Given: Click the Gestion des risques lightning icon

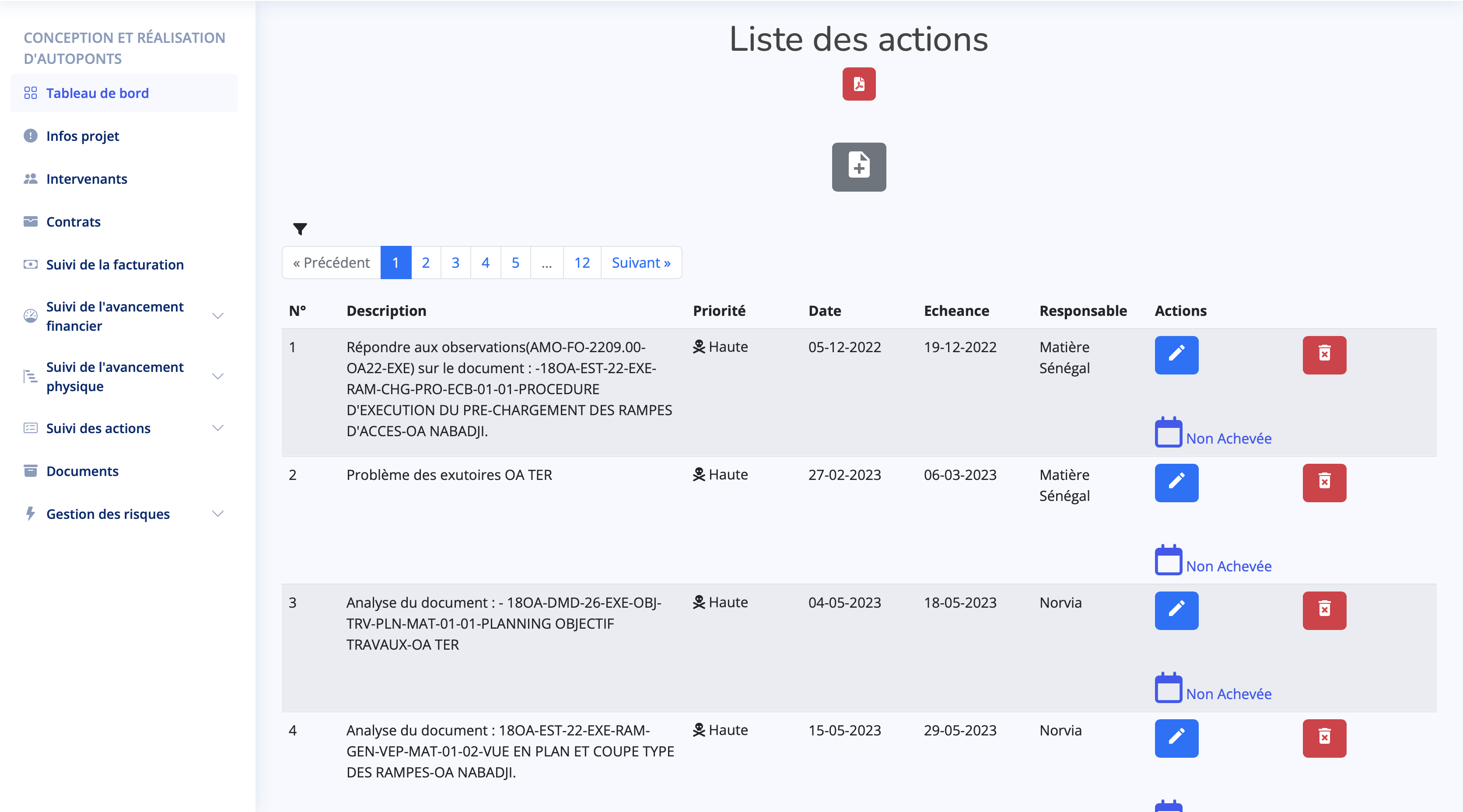Looking at the screenshot, I should click(31, 513).
